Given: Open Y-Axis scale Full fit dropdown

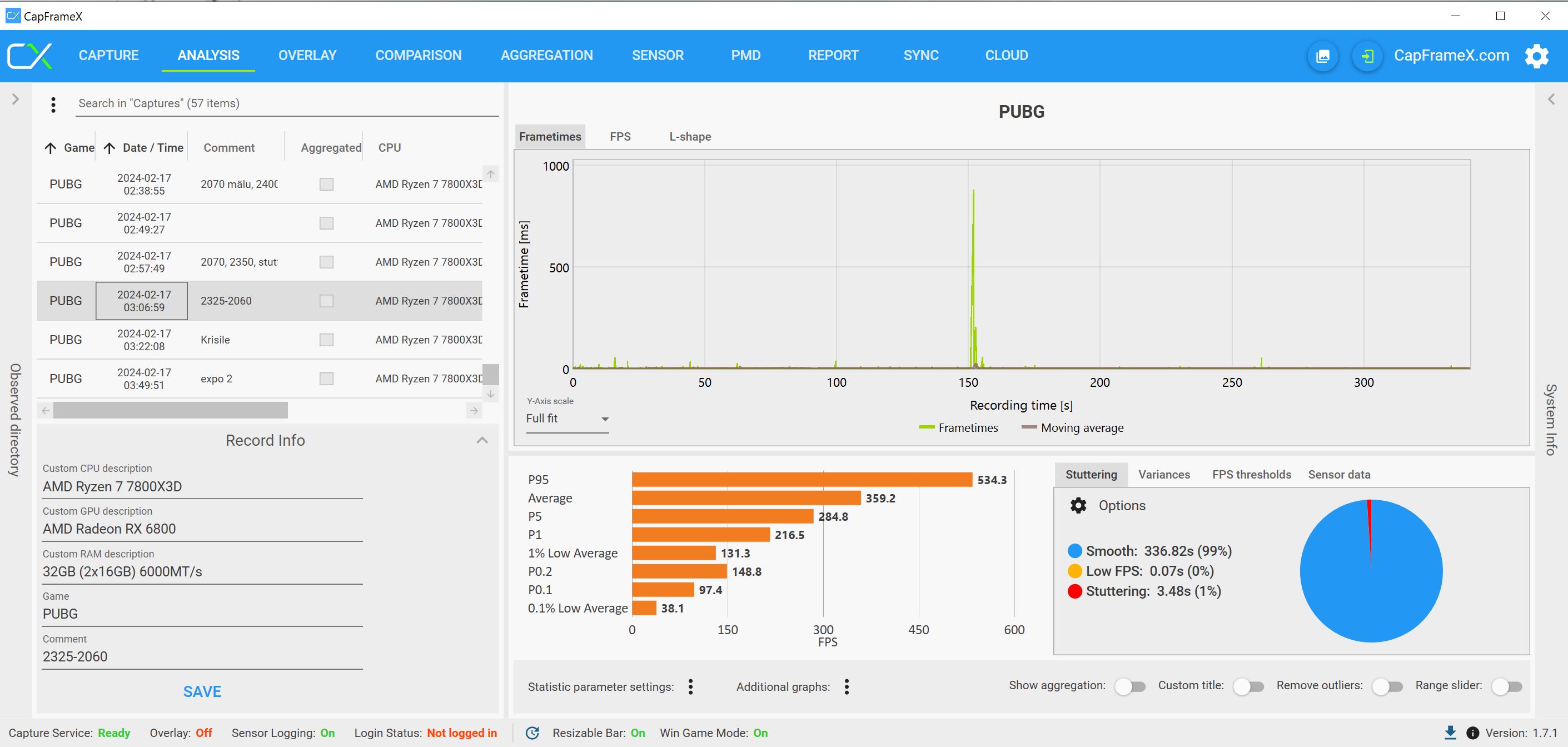Looking at the screenshot, I should [568, 419].
